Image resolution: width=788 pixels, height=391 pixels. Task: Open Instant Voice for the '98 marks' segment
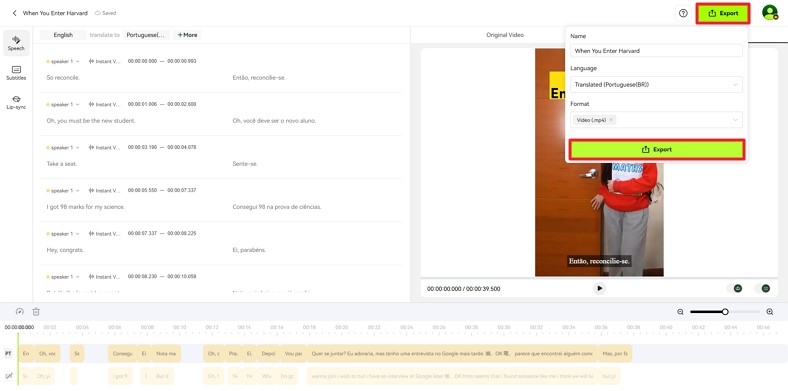[105, 190]
